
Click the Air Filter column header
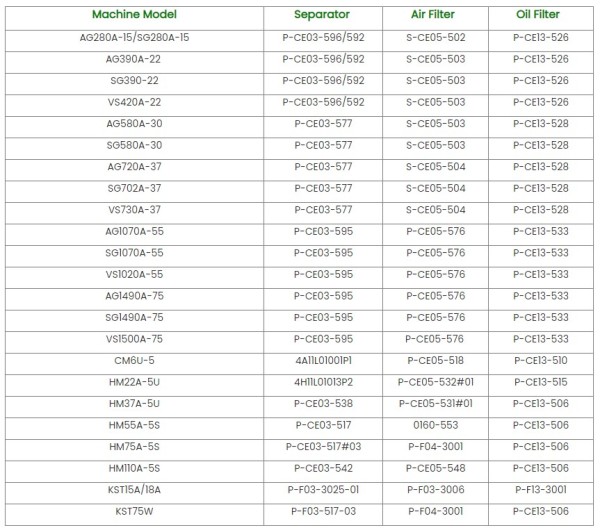pos(434,15)
